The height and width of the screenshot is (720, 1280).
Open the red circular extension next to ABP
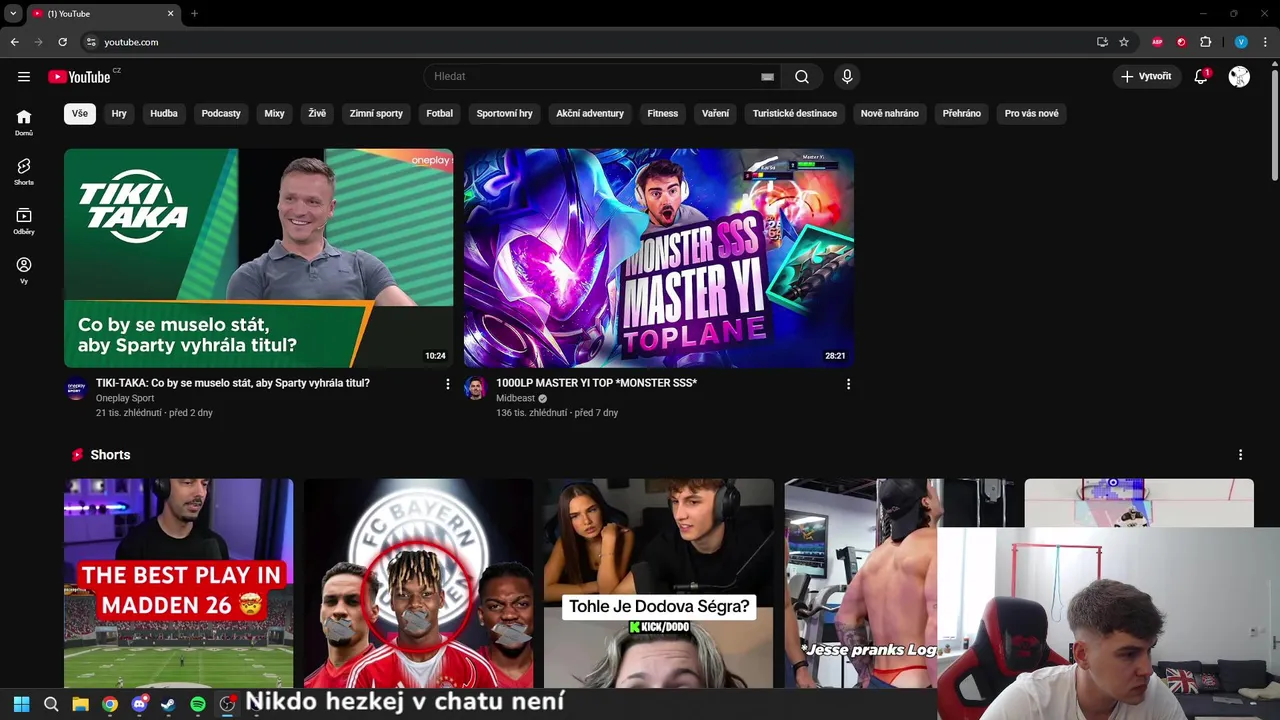[x=1181, y=42]
